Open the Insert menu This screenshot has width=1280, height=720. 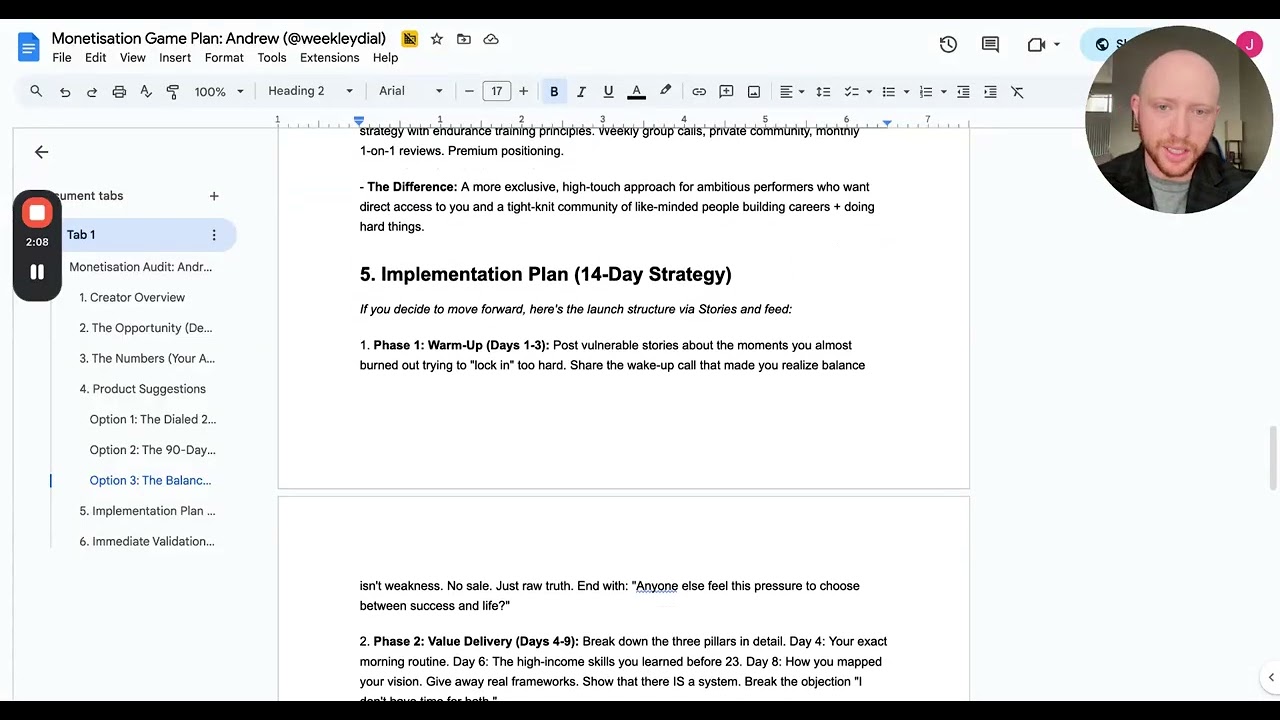pos(175,58)
